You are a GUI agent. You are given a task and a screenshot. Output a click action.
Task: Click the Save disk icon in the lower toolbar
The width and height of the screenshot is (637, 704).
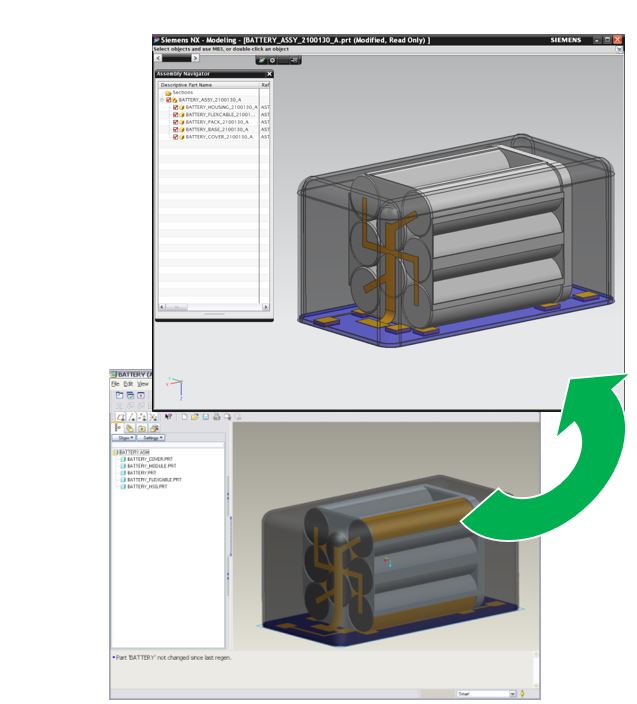coord(206,417)
